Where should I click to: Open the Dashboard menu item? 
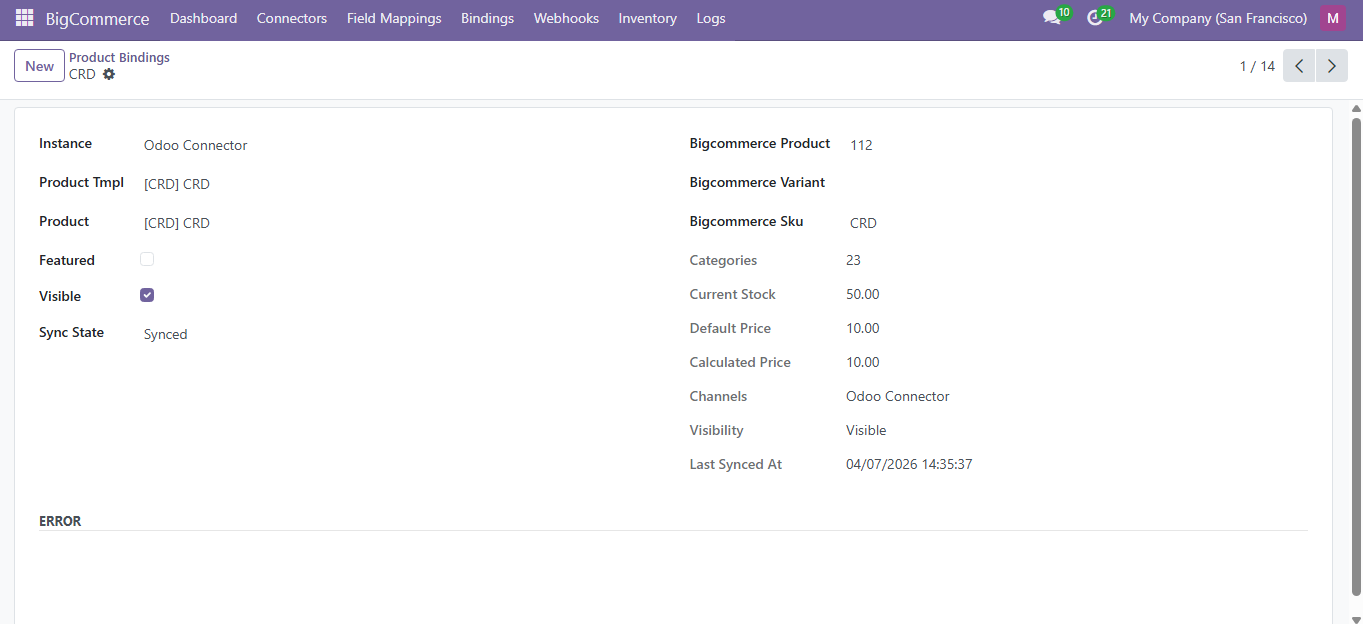pyautogui.click(x=203, y=18)
